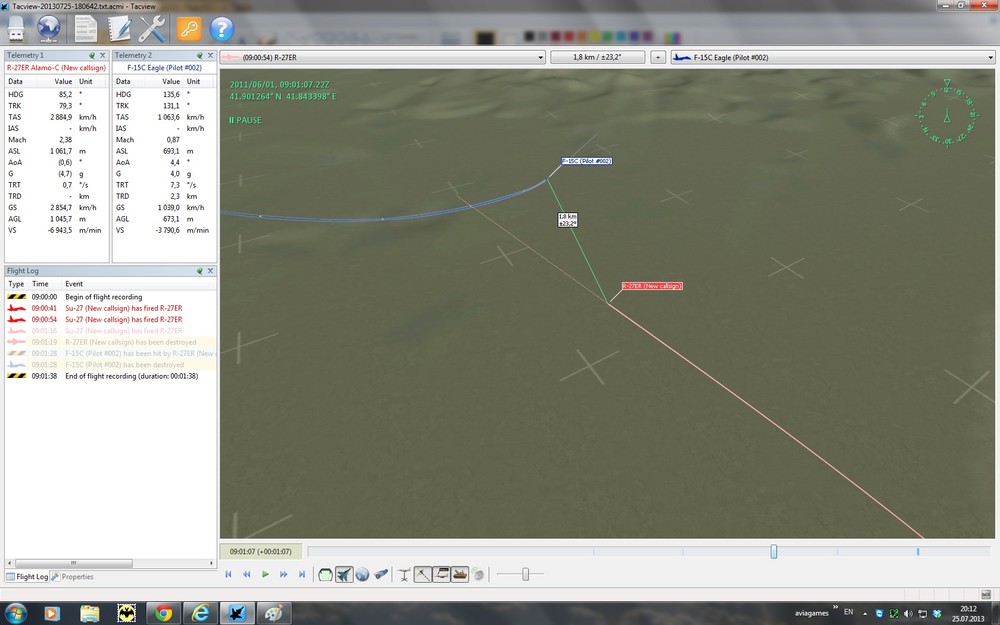Click the 09:01:07 time display field
This screenshot has width=1000, height=625.
[x=261, y=552]
